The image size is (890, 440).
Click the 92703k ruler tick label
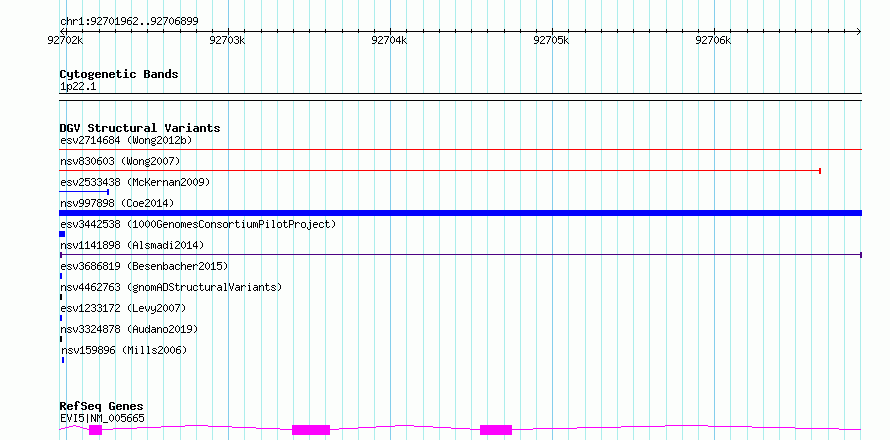click(227, 40)
